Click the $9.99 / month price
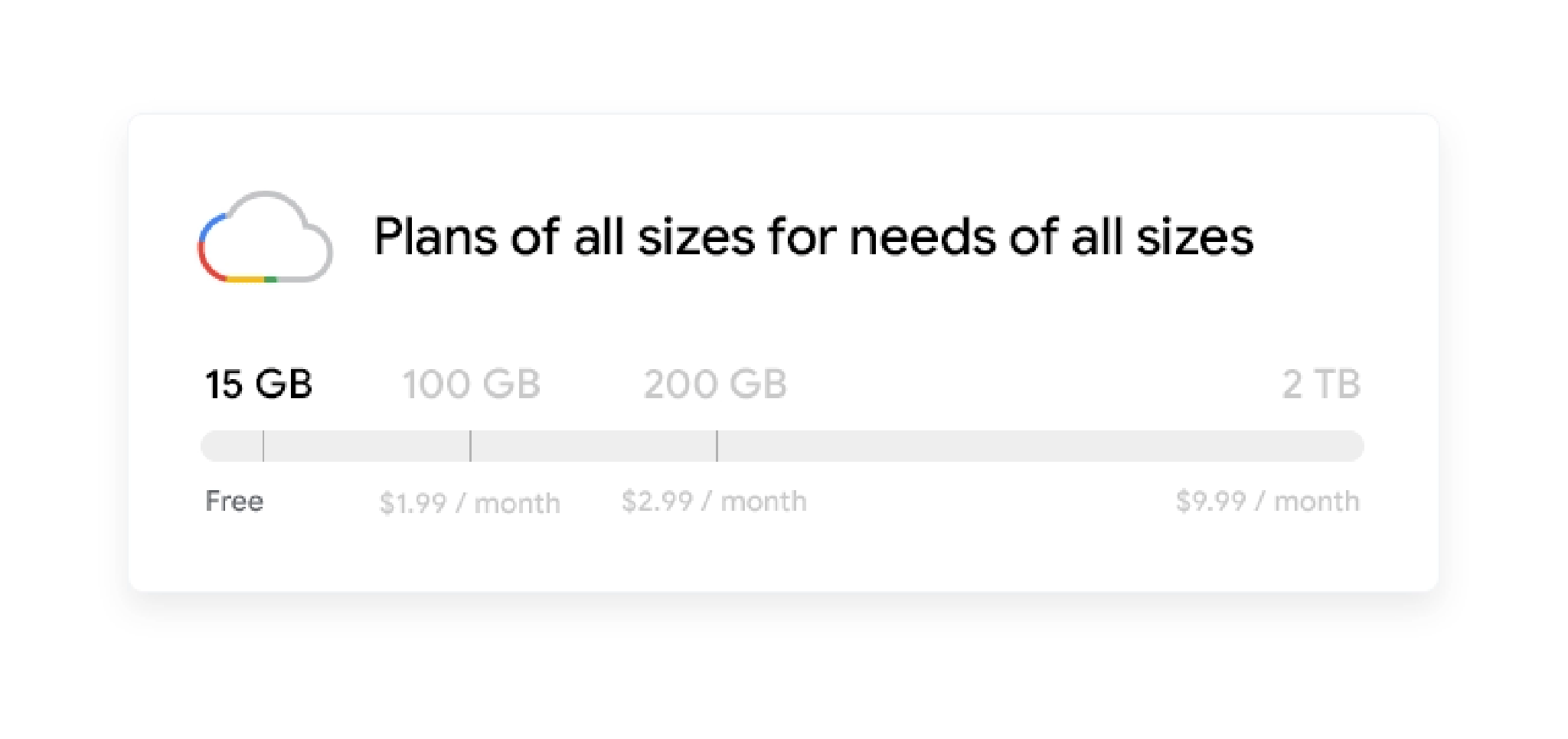The image size is (1568, 739). tap(1267, 502)
